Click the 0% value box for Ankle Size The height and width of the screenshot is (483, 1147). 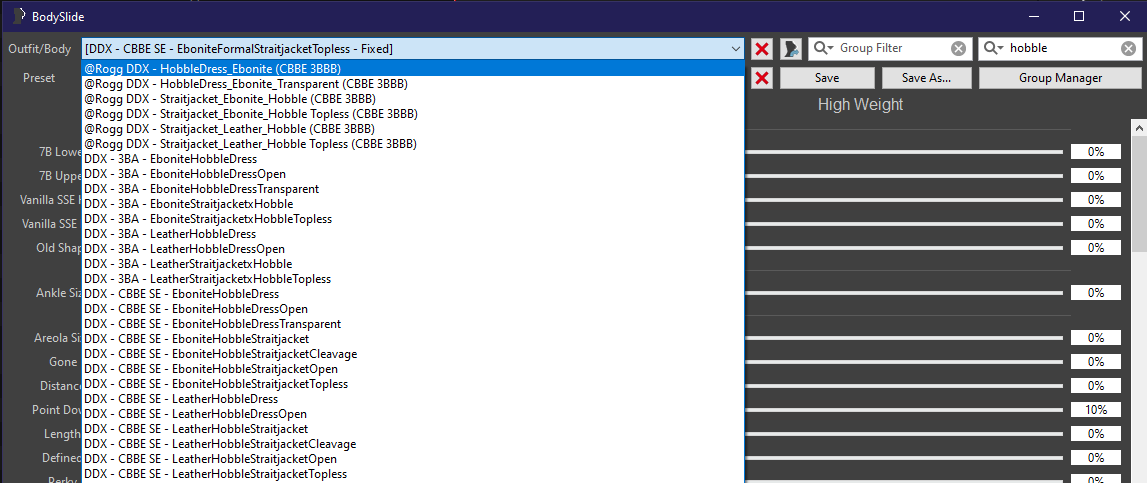pos(1096,293)
